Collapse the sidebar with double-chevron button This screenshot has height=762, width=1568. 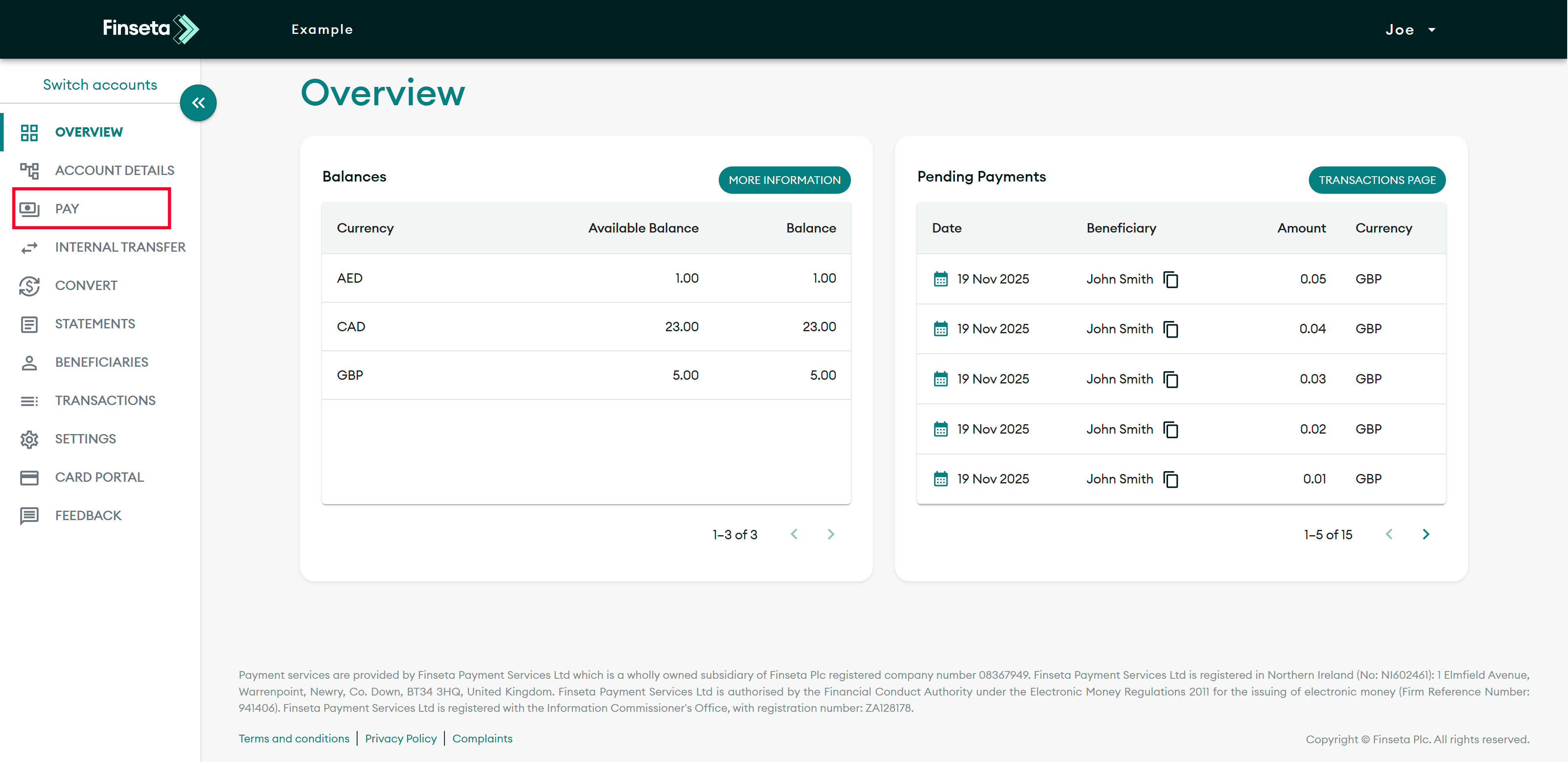pyautogui.click(x=198, y=103)
